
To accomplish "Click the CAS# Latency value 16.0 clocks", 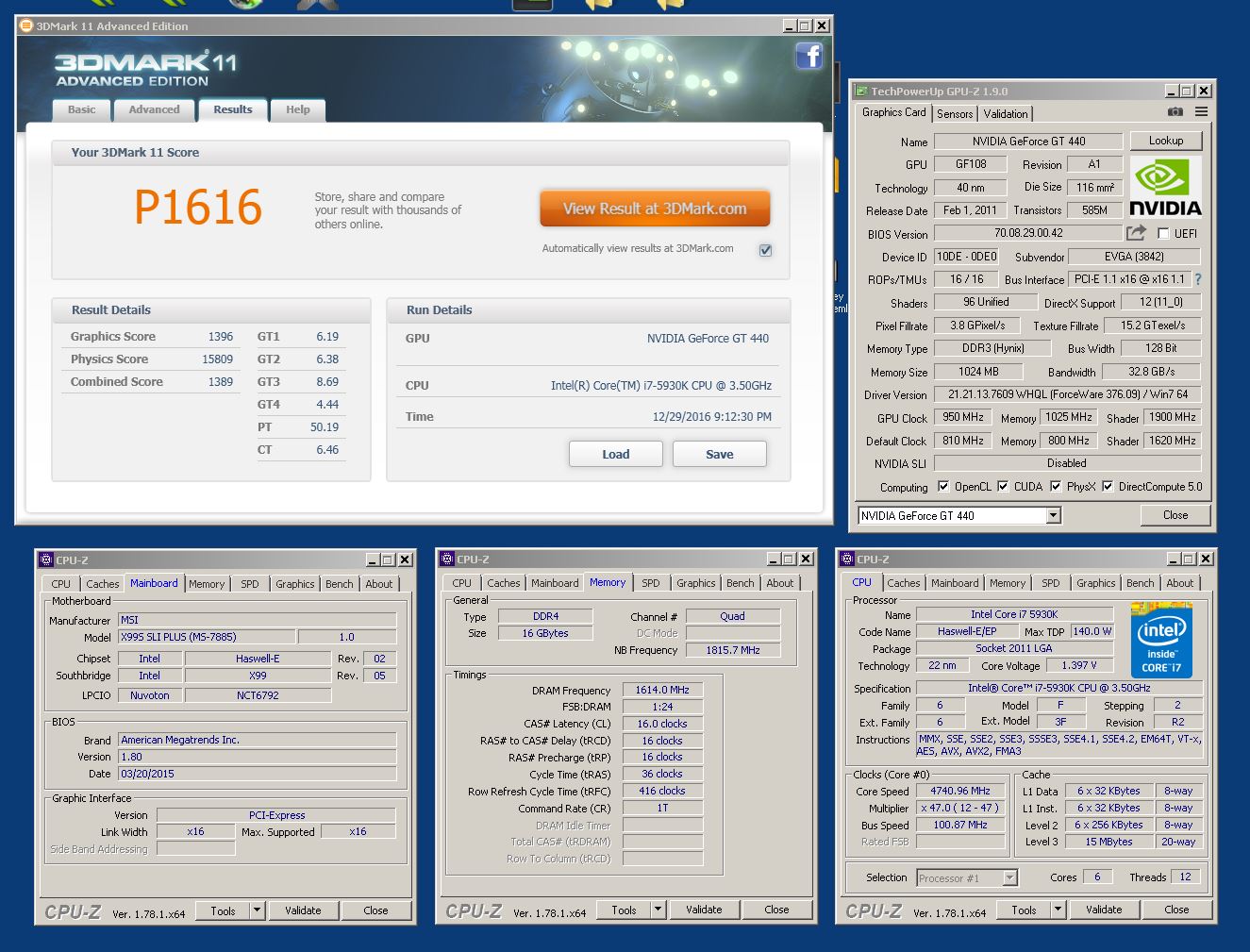I will (662, 724).
